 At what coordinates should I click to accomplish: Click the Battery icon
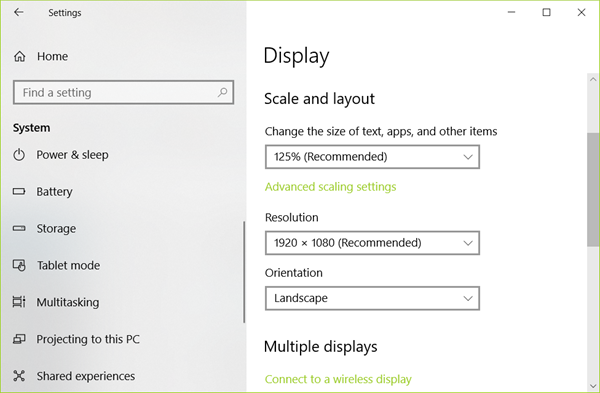[x=19, y=191]
